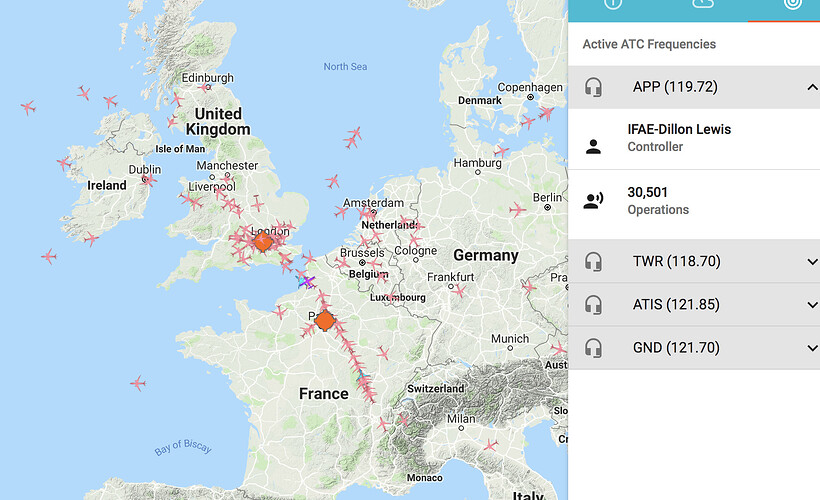Select the aircraft in northwestern France

click(280, 313)
